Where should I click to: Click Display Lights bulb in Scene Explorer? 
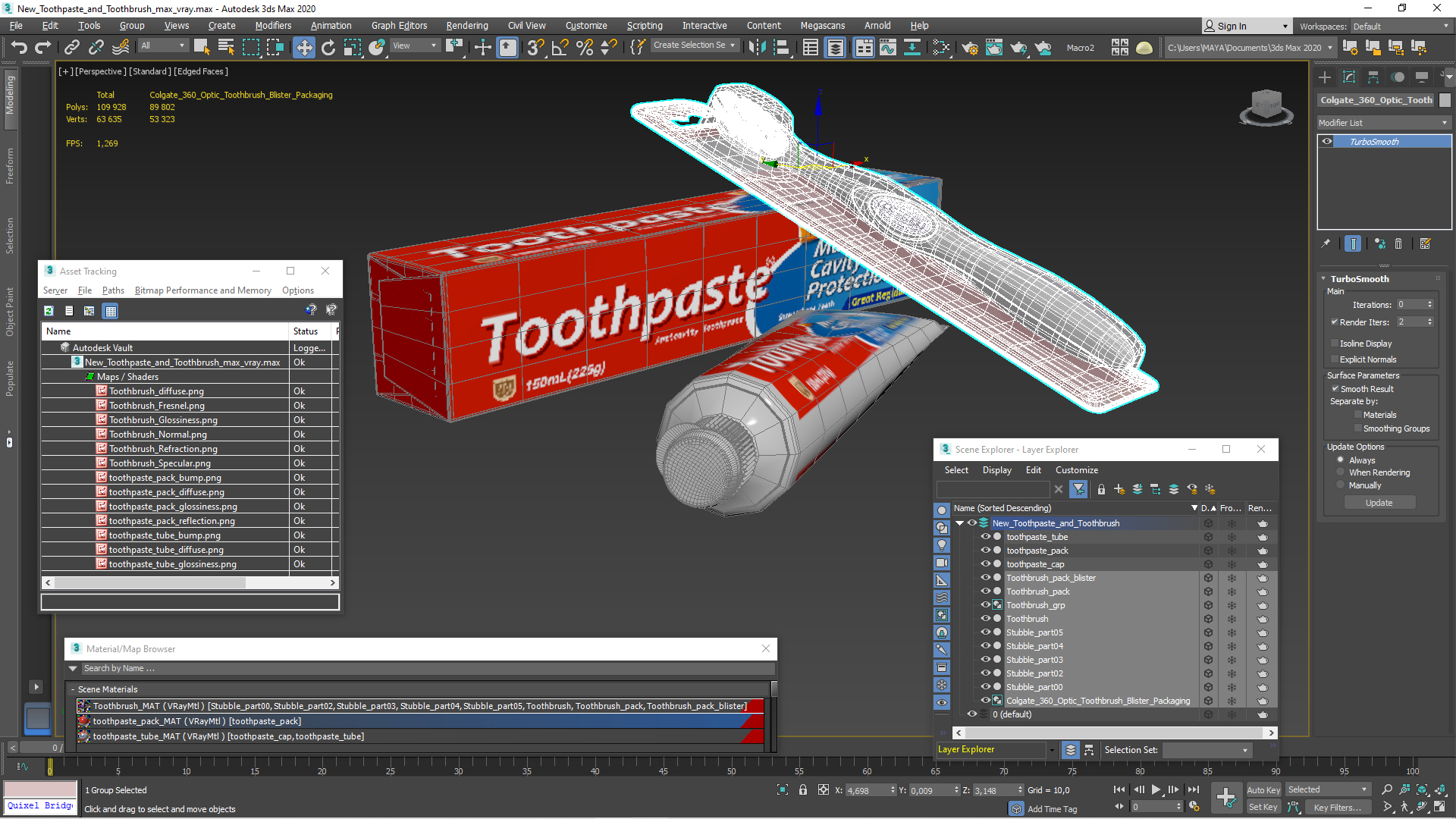click(942, 545)
